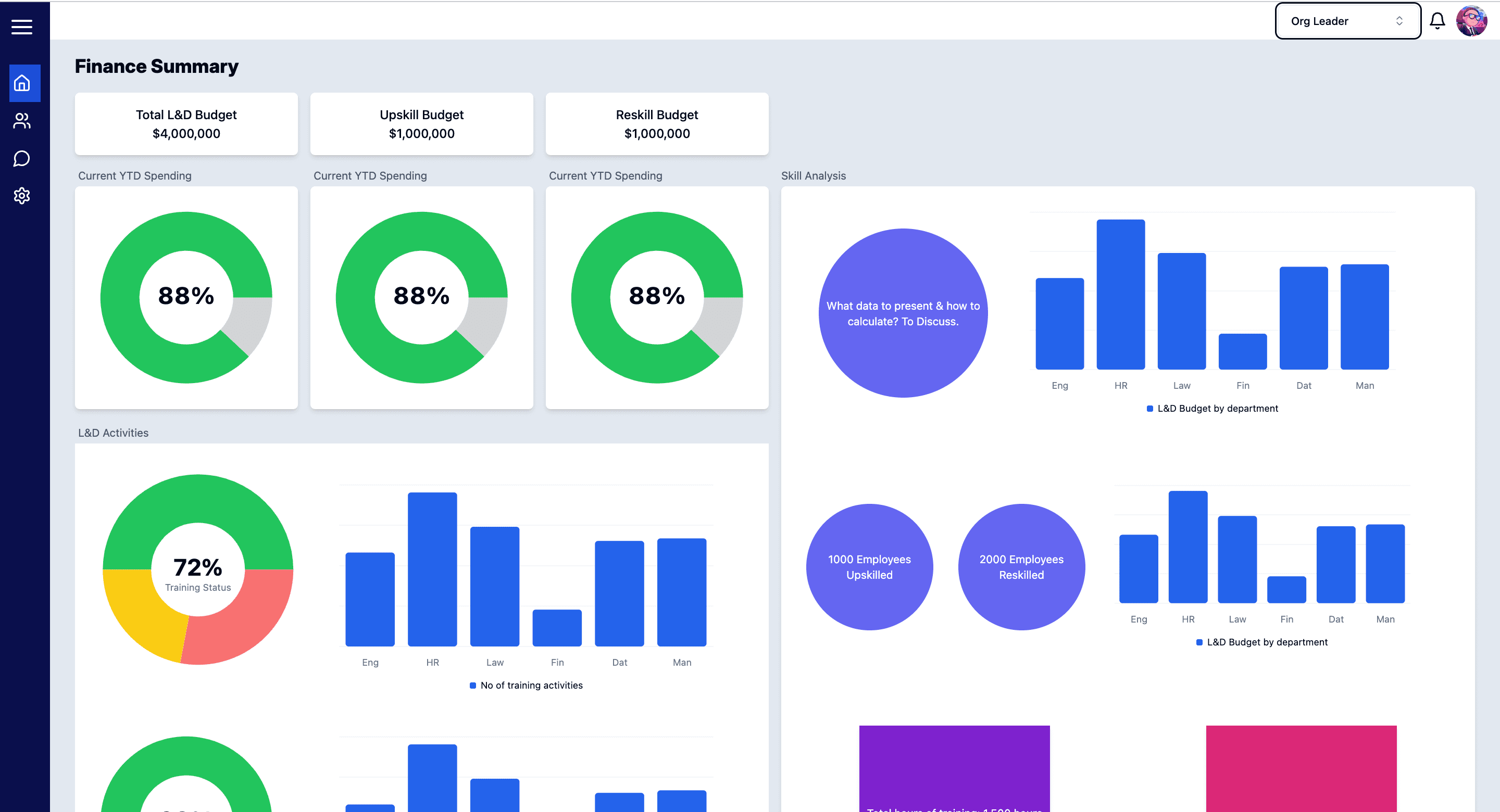Click the pink tile at bottom right
This screenshot has height=812, width=1500.
(1301, 768)
